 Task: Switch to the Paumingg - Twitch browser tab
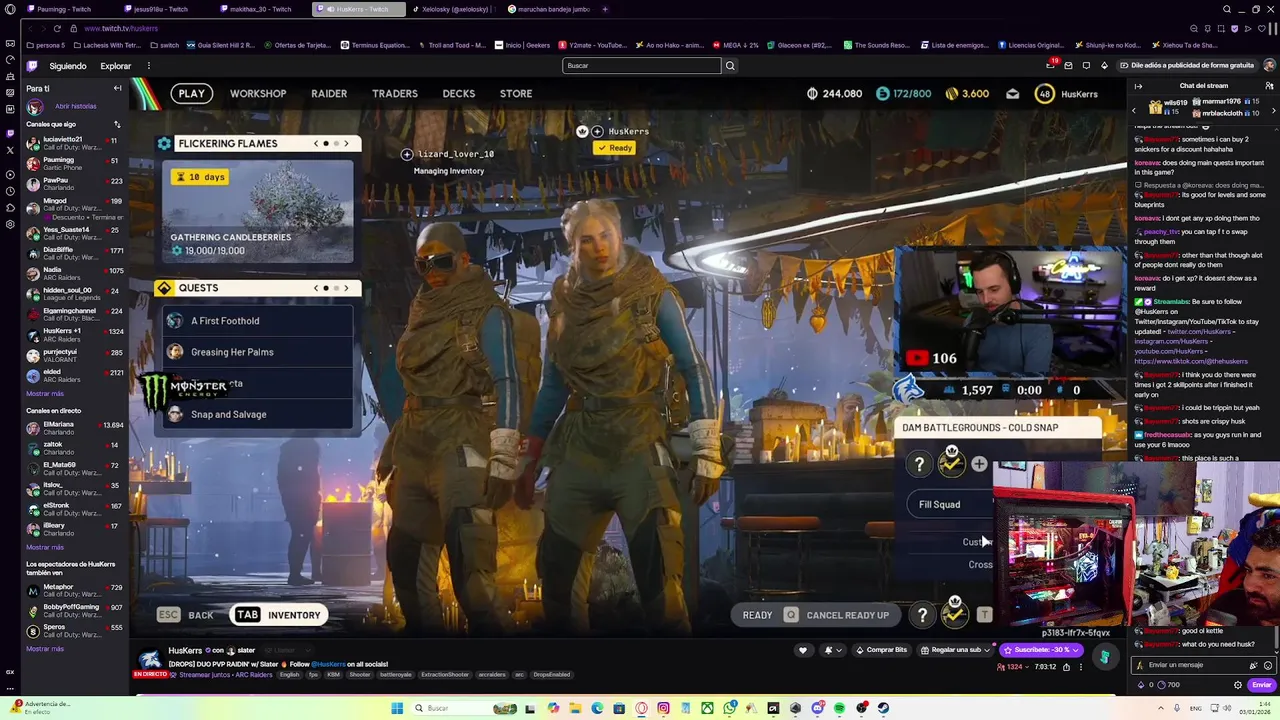pos(65,9)
